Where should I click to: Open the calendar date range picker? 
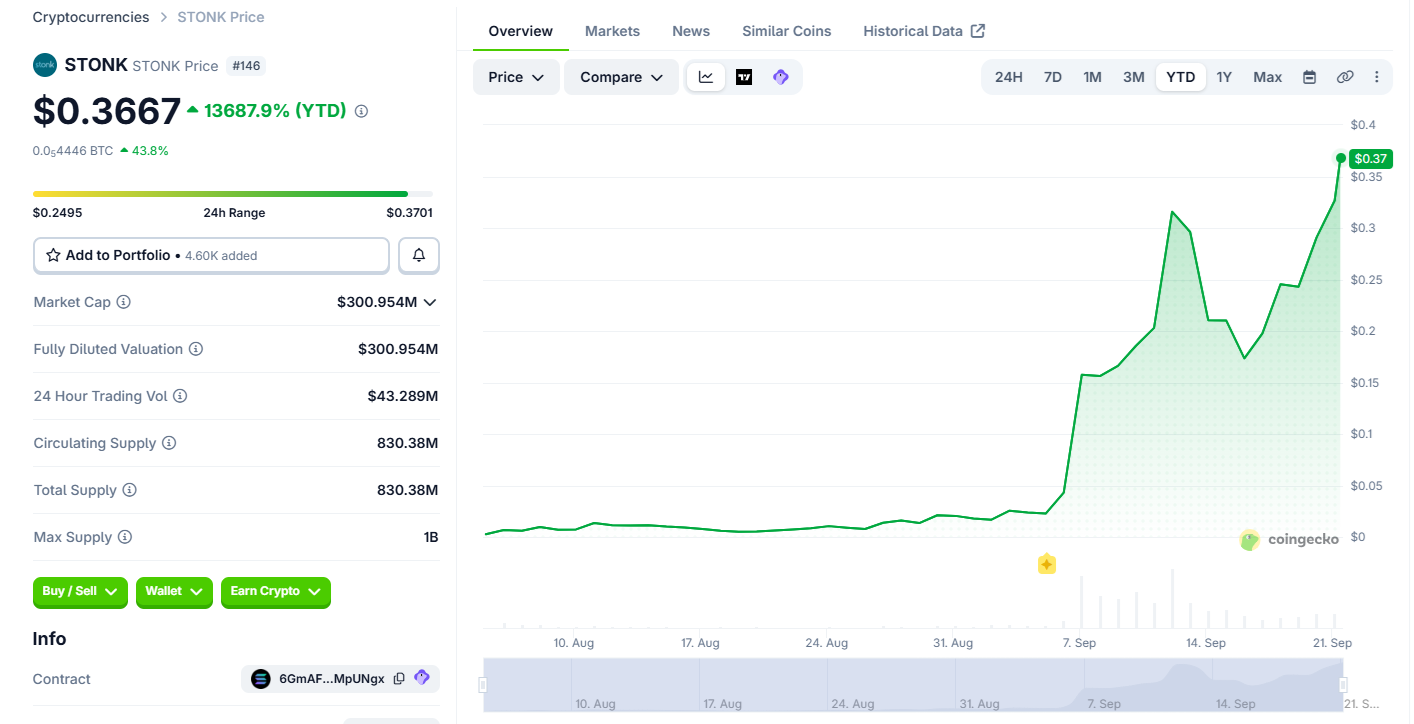coord(1309,77)
